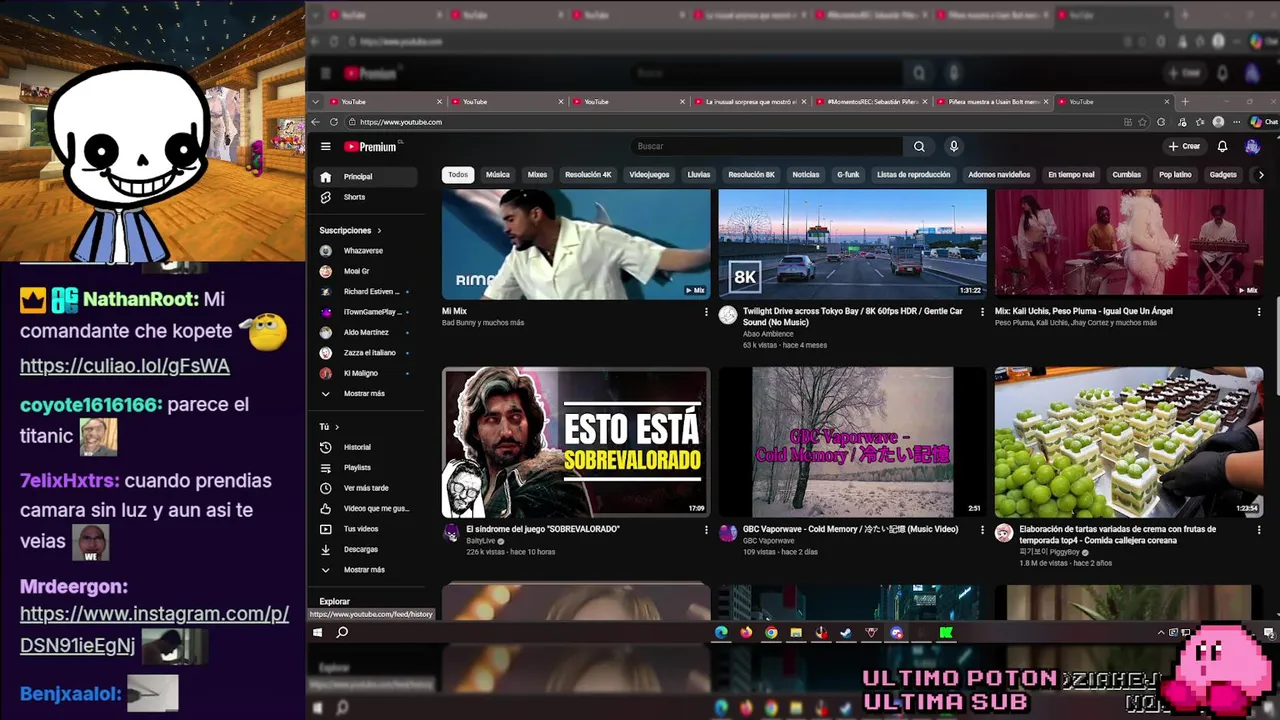The image size is (1280, 720).
Task: Open the Twilight Drive Tokyo Bay thumbnail
Action: [852, 243]
